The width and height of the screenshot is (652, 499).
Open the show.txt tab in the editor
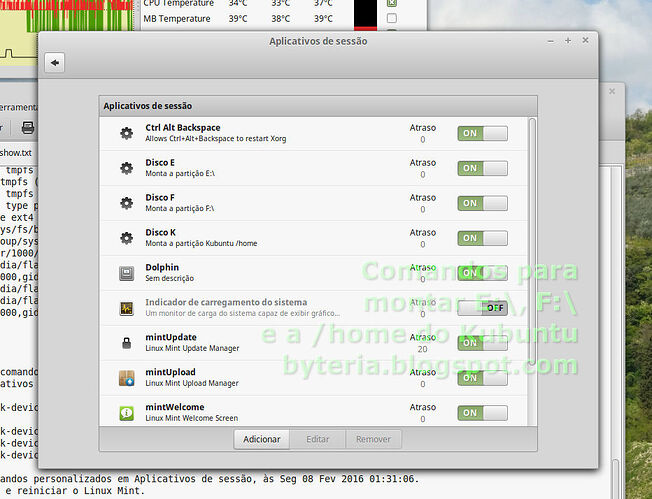coord(16,153)
